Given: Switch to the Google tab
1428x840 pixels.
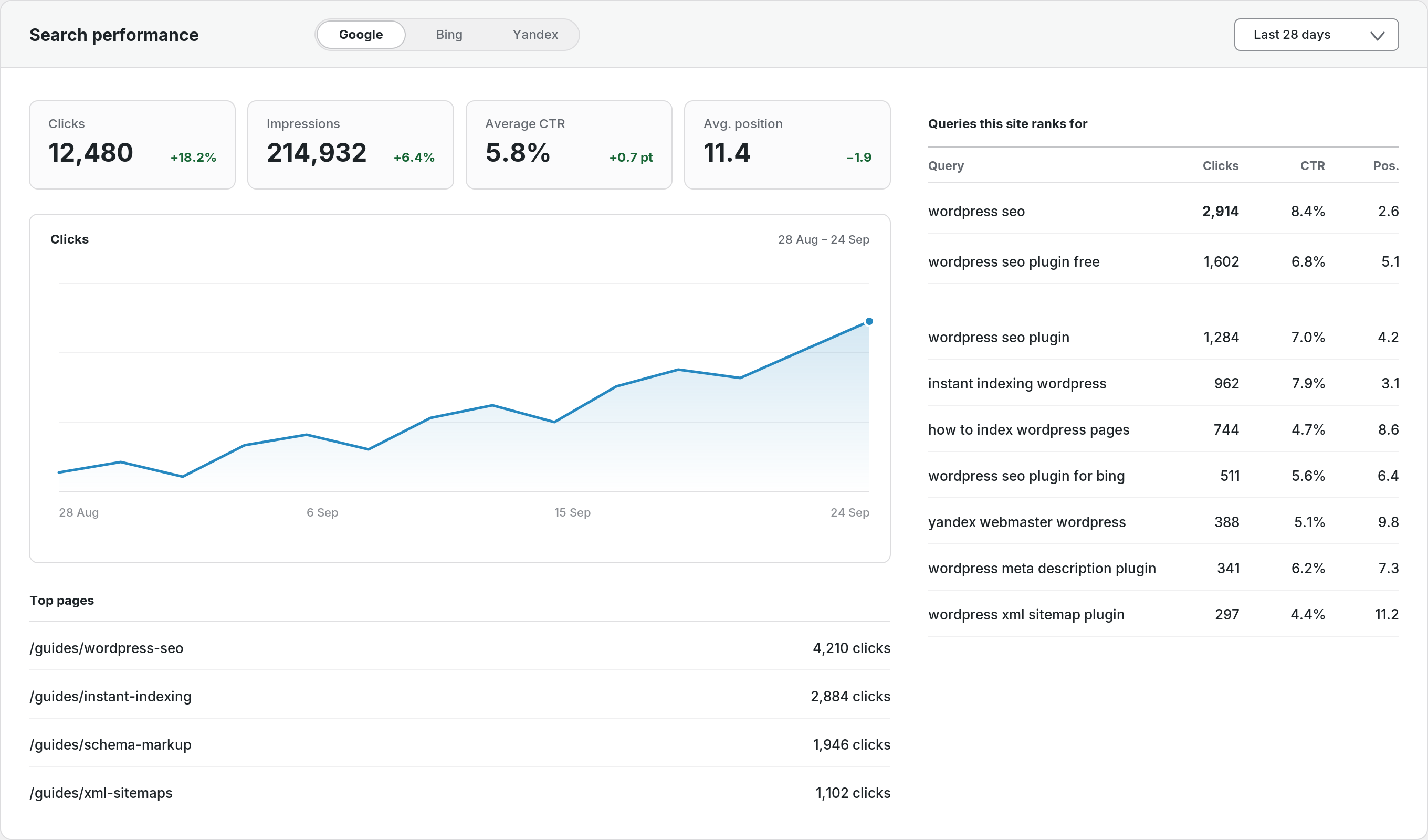Looking at the screenshot, I should pyautogui.click(x=361, y=35).
